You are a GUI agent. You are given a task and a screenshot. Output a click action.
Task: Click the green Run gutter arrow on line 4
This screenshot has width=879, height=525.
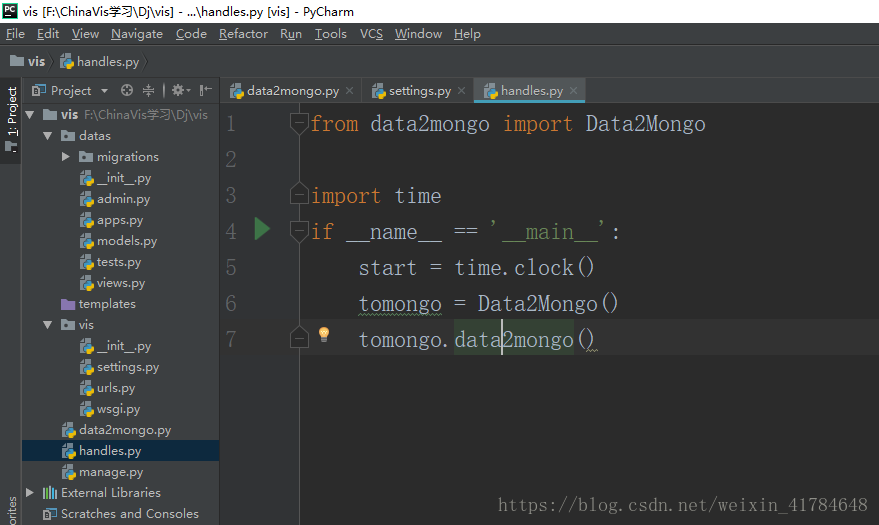tap(262, 229)
